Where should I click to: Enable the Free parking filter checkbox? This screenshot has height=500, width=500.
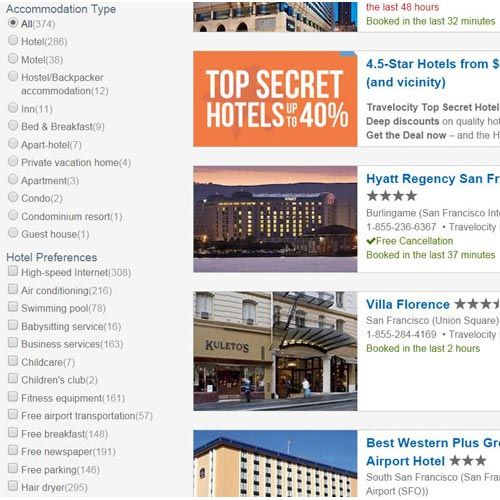coord(13,468)
